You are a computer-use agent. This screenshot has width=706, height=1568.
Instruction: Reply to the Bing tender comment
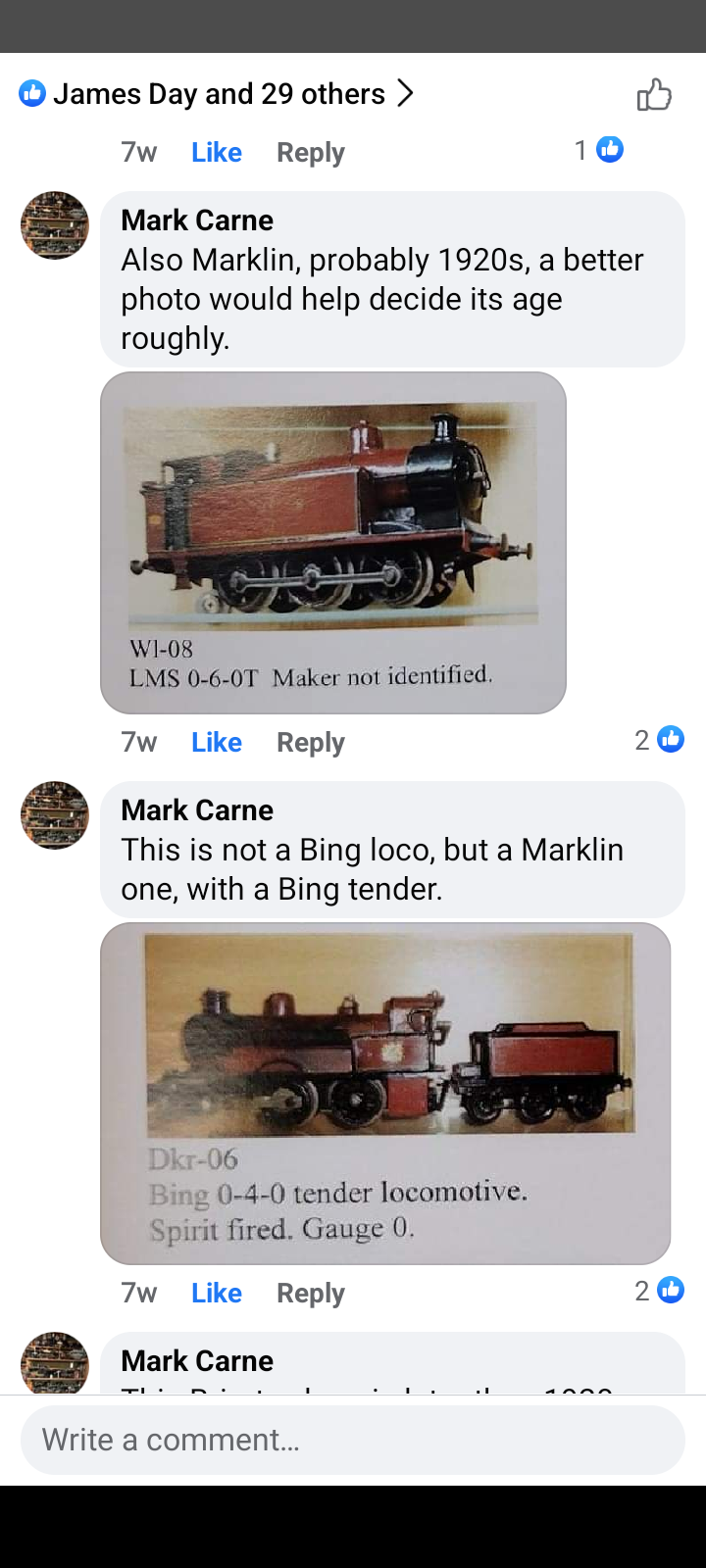311,1294
